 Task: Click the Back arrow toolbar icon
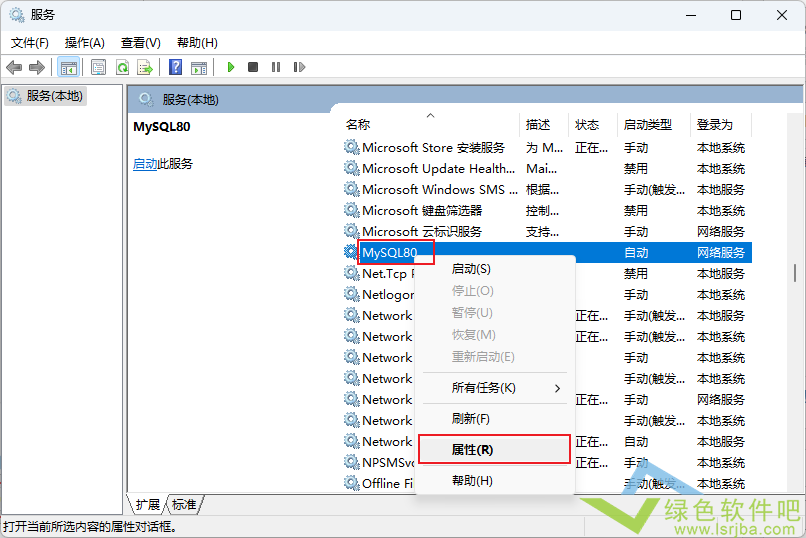[14, 67]
